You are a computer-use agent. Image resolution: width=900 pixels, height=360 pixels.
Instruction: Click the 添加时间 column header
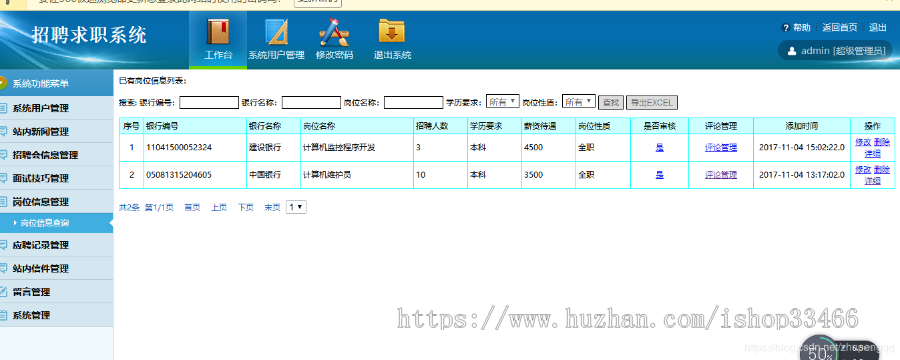point(801,126)
